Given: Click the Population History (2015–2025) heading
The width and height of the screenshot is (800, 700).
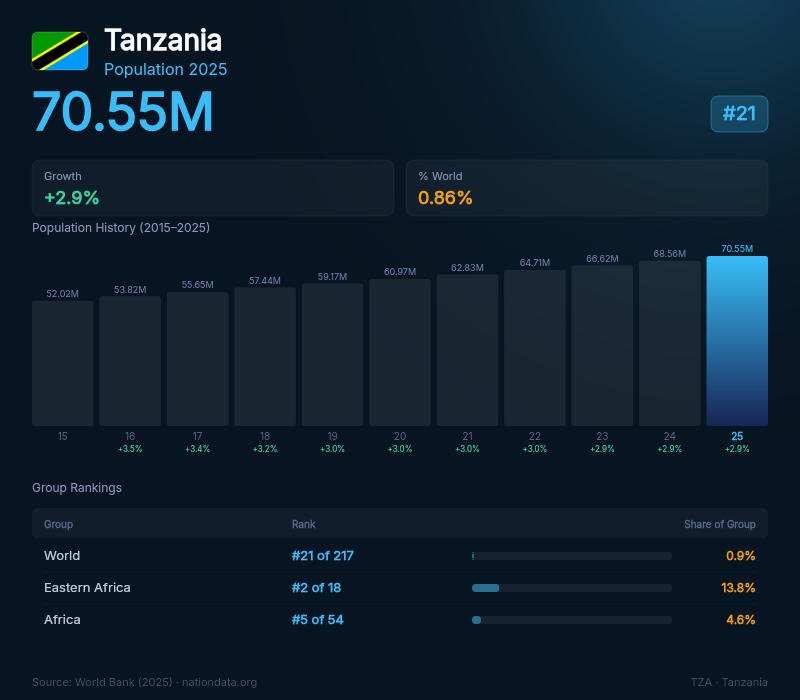Looking at the screenshot, I should click(x=121, y=228).
